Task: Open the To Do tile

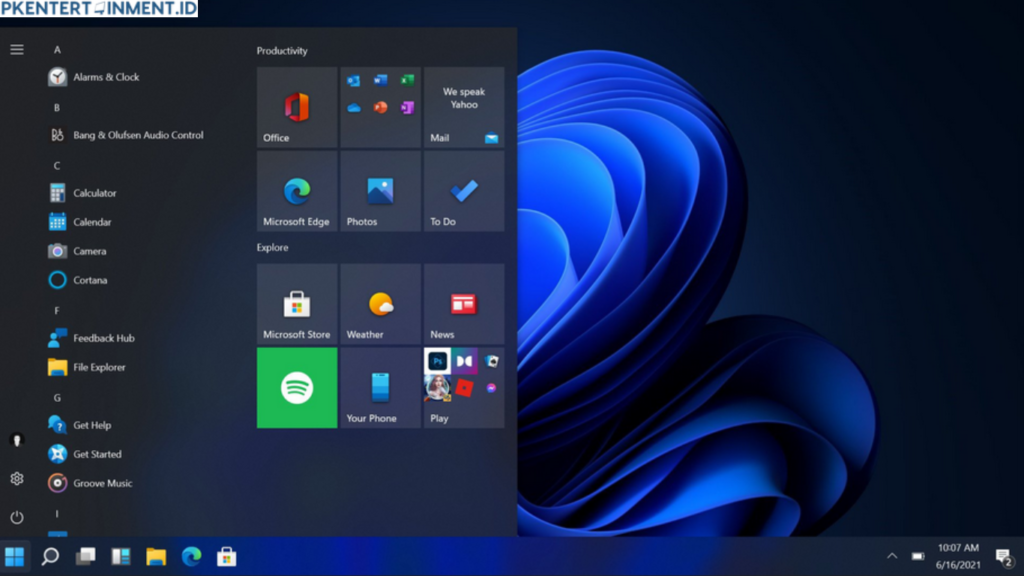Action: [464, 192]
